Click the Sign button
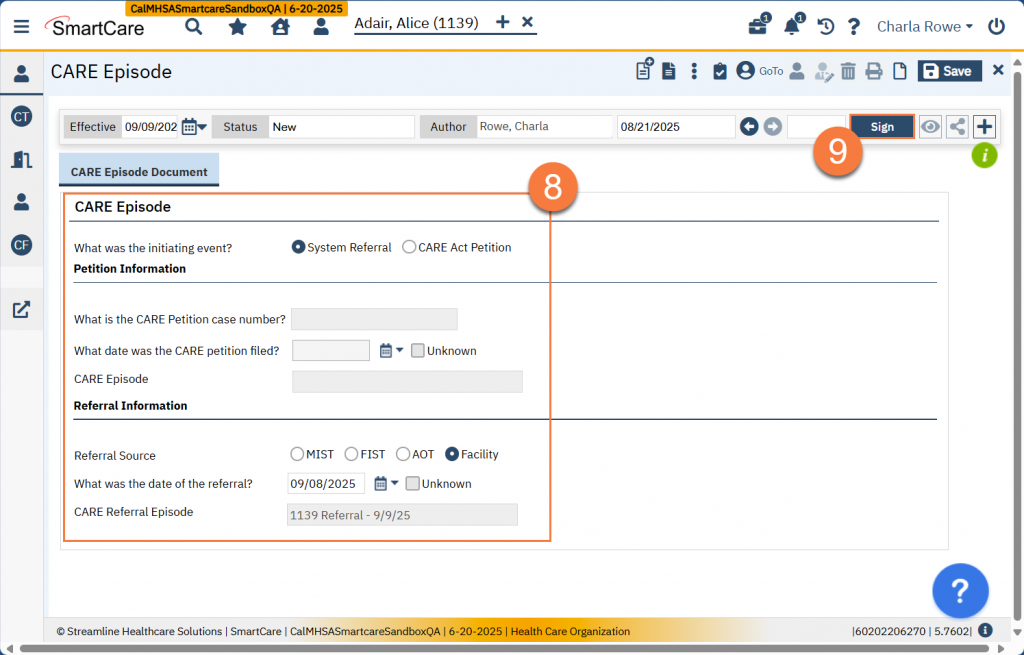Viewport: 1024px width, 655px height. (881, 127)
